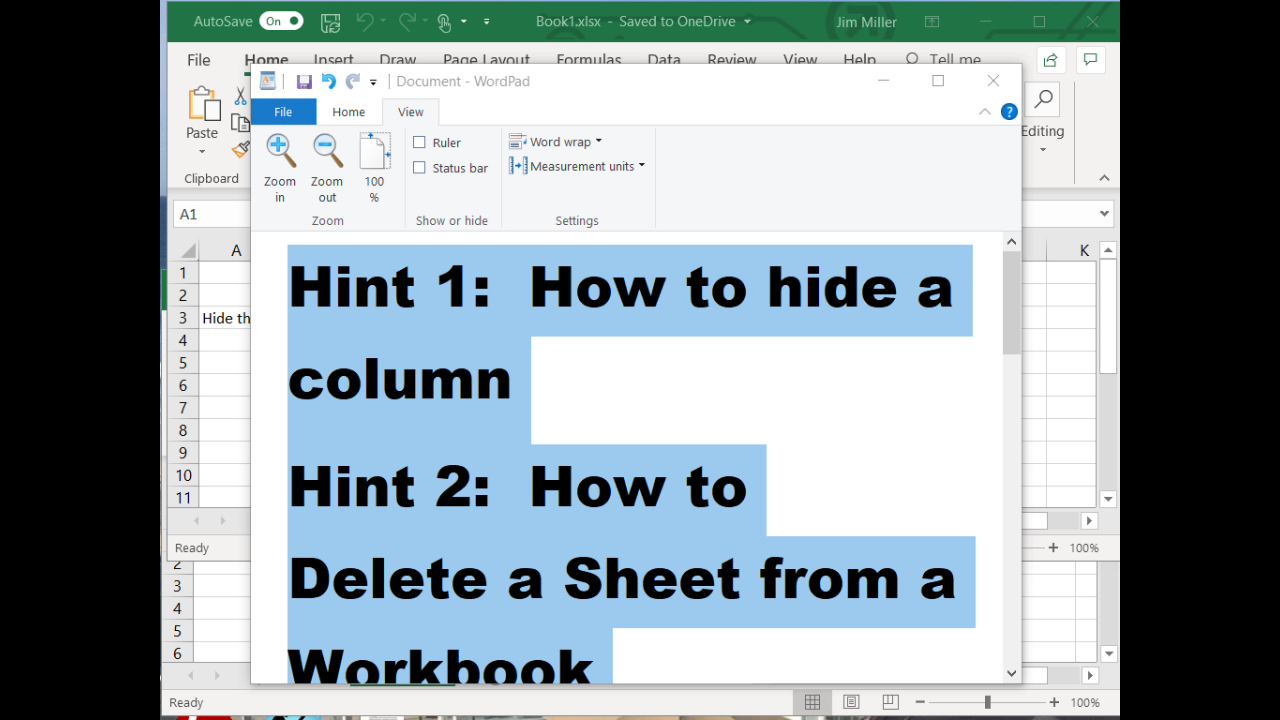Viewport: 1280px width, 720px height.
Task: Switch to the WordPad Home tab
Action: [x=349, y=112]
